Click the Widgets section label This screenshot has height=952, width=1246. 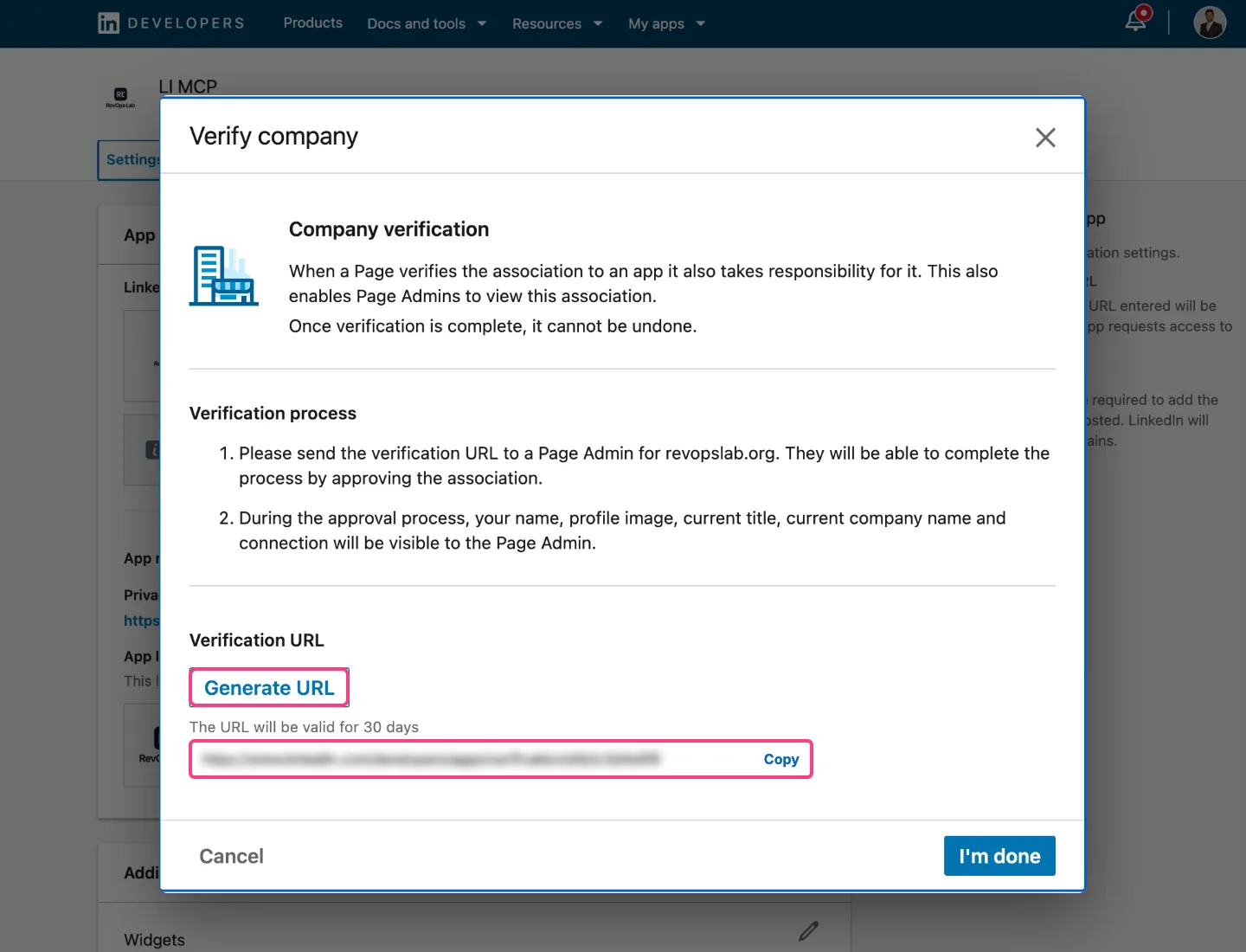pos(154,940)
